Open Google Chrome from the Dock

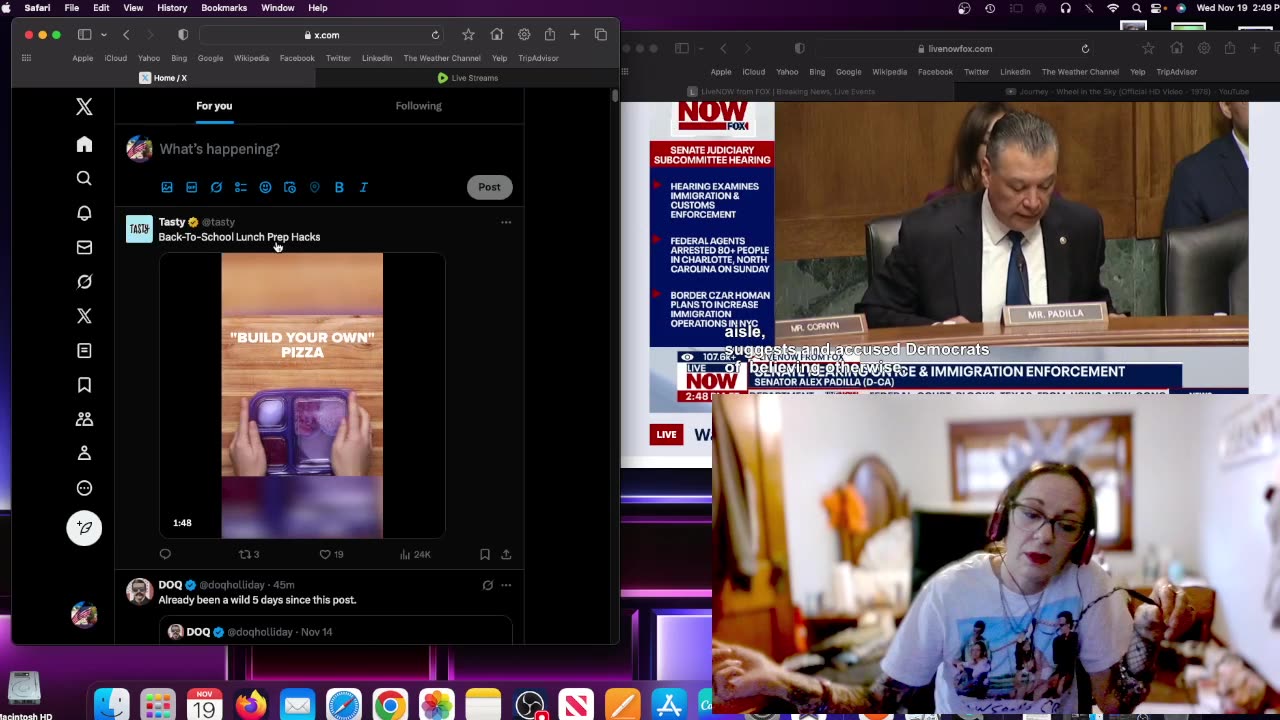coord(390,705)
